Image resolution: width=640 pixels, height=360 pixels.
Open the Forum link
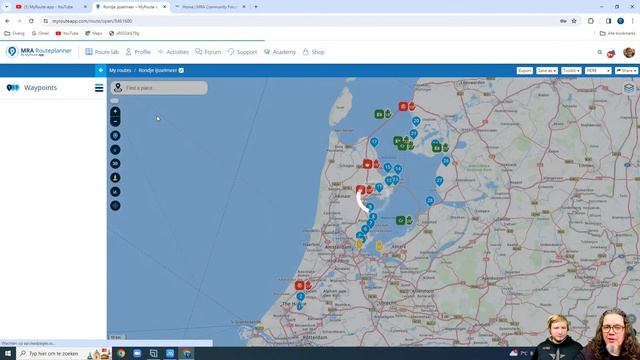[x=208, y=52]
